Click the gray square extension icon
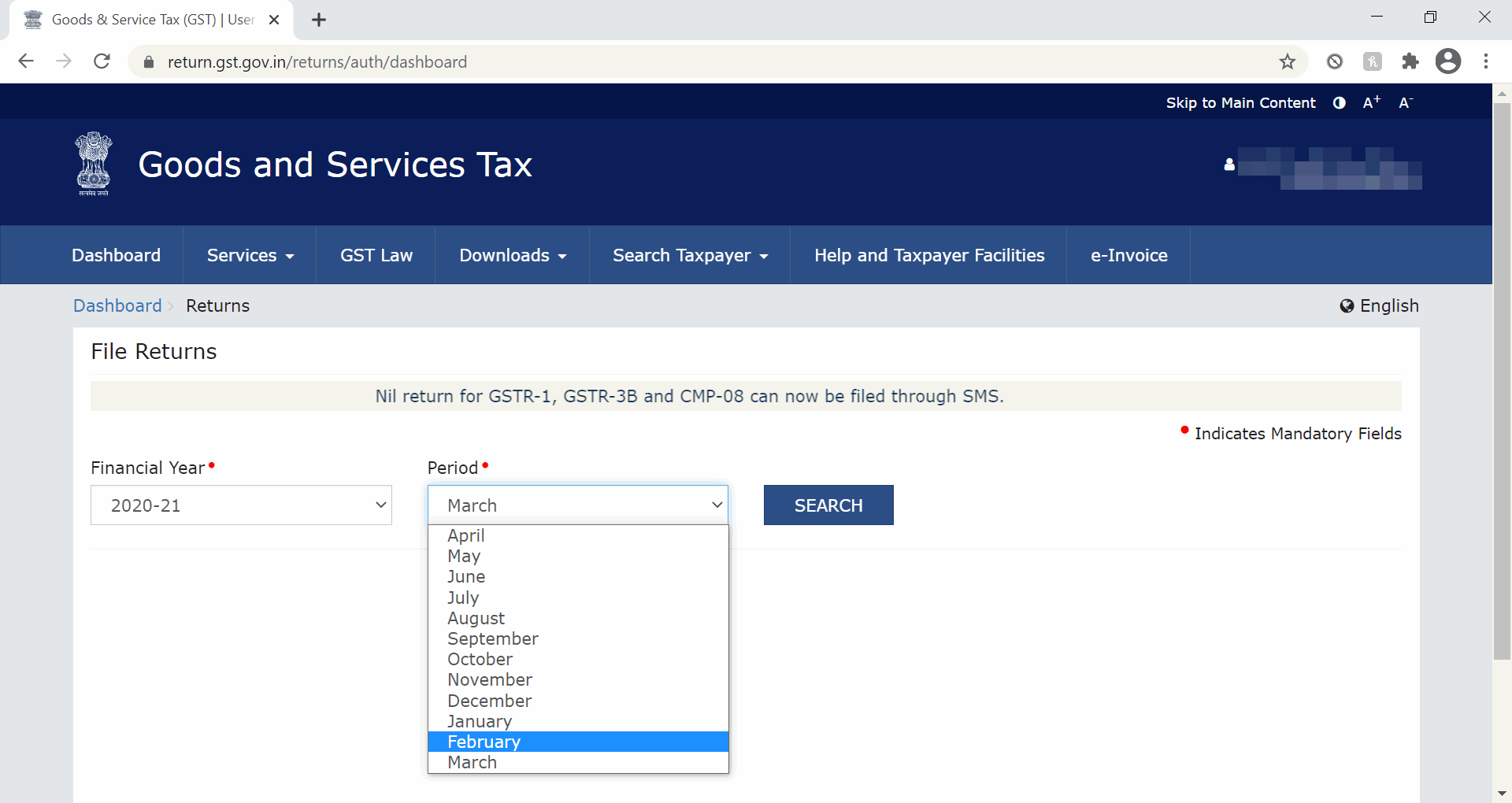This screenshot has width=1512, height=803. (x=1373, y=61)
